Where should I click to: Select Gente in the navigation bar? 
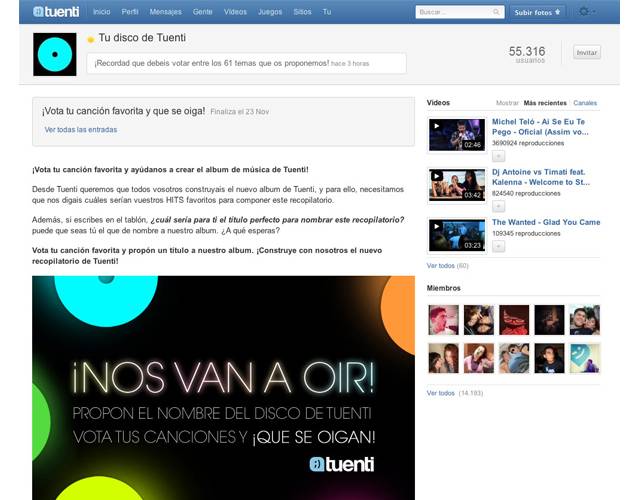click(202, 12)
